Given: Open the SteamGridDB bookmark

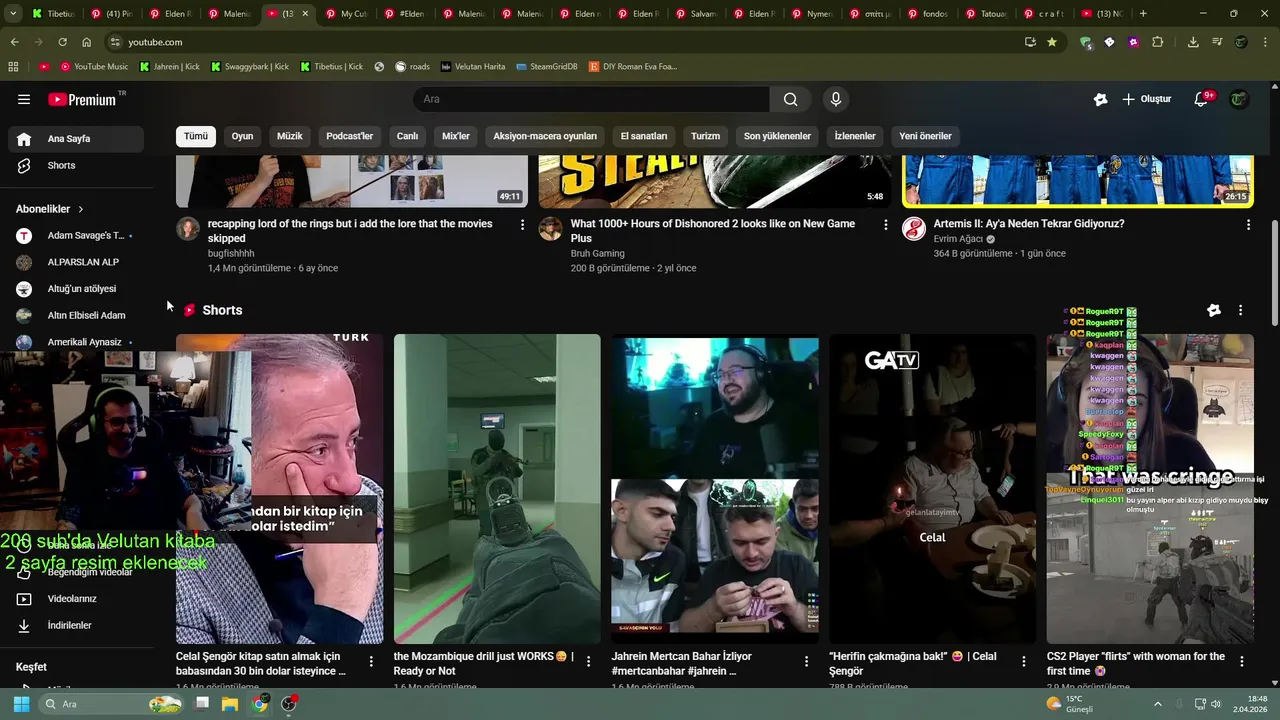Looking at the screenshot, I should [x=547, y=67].
